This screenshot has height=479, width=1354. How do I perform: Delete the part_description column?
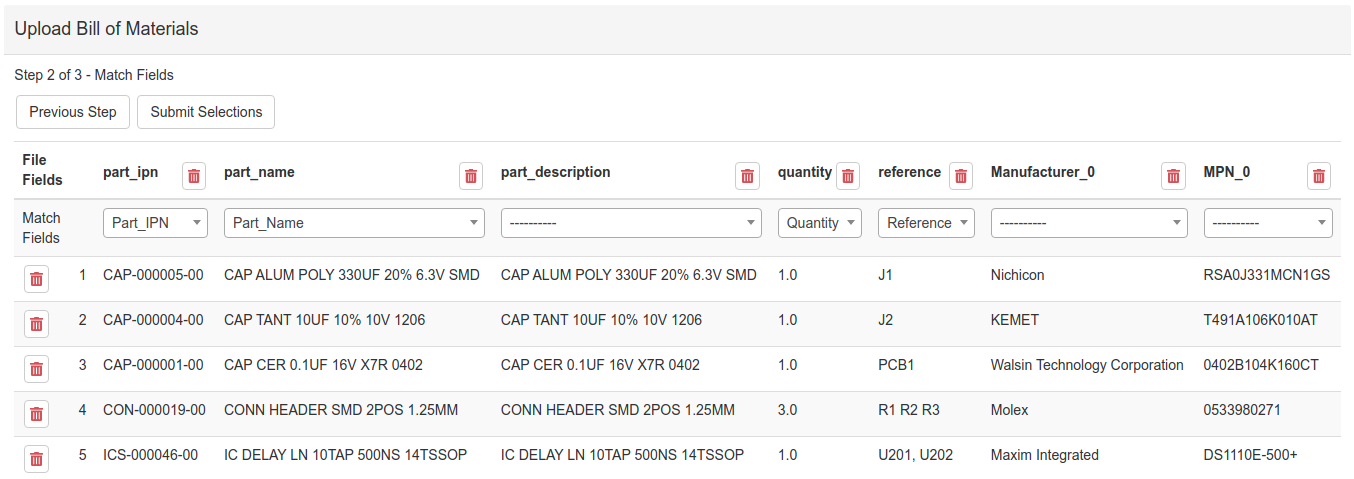pyautogui.click(x=747, y=176)
